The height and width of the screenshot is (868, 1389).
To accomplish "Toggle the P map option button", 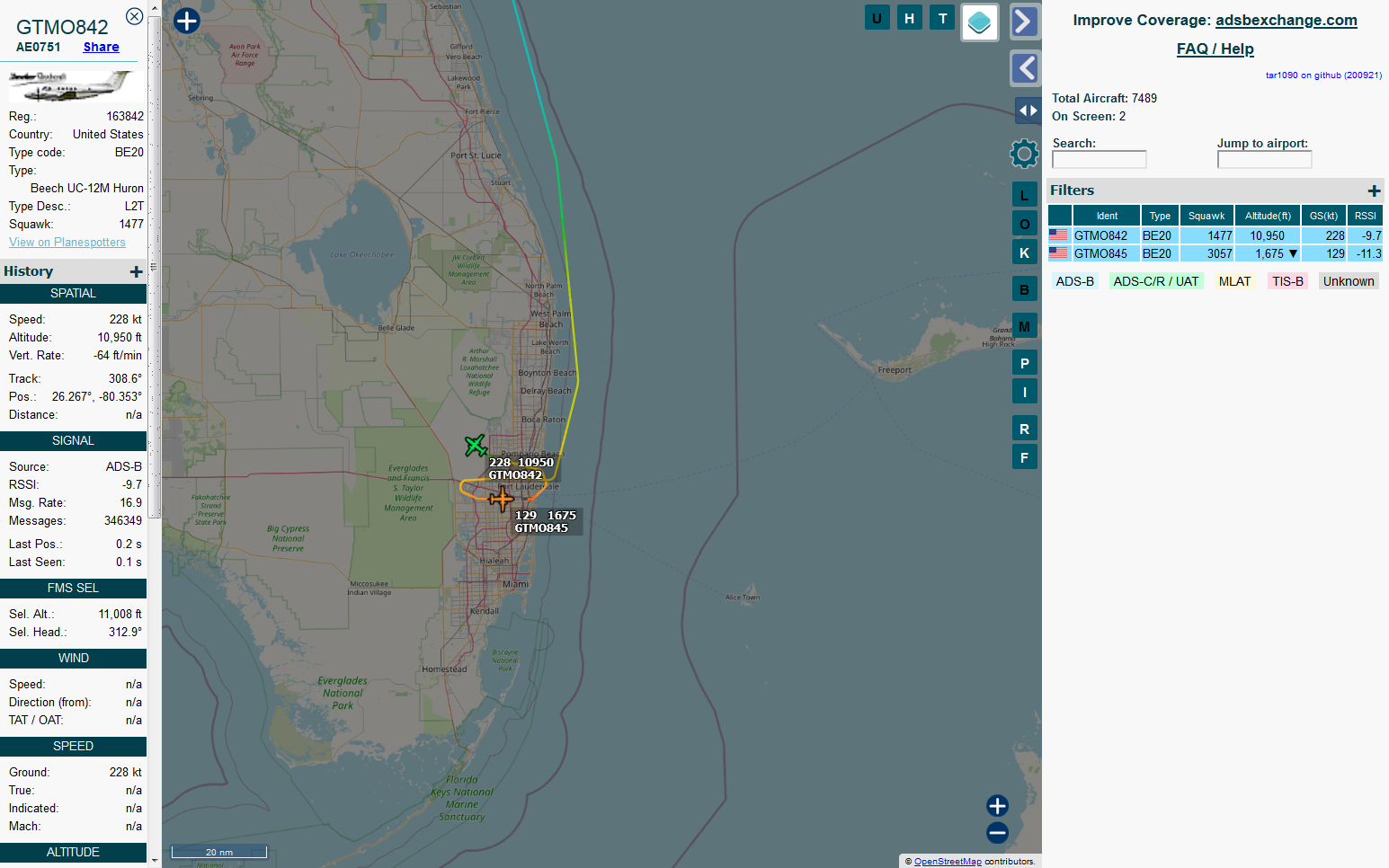I will tap(1024, 363).
